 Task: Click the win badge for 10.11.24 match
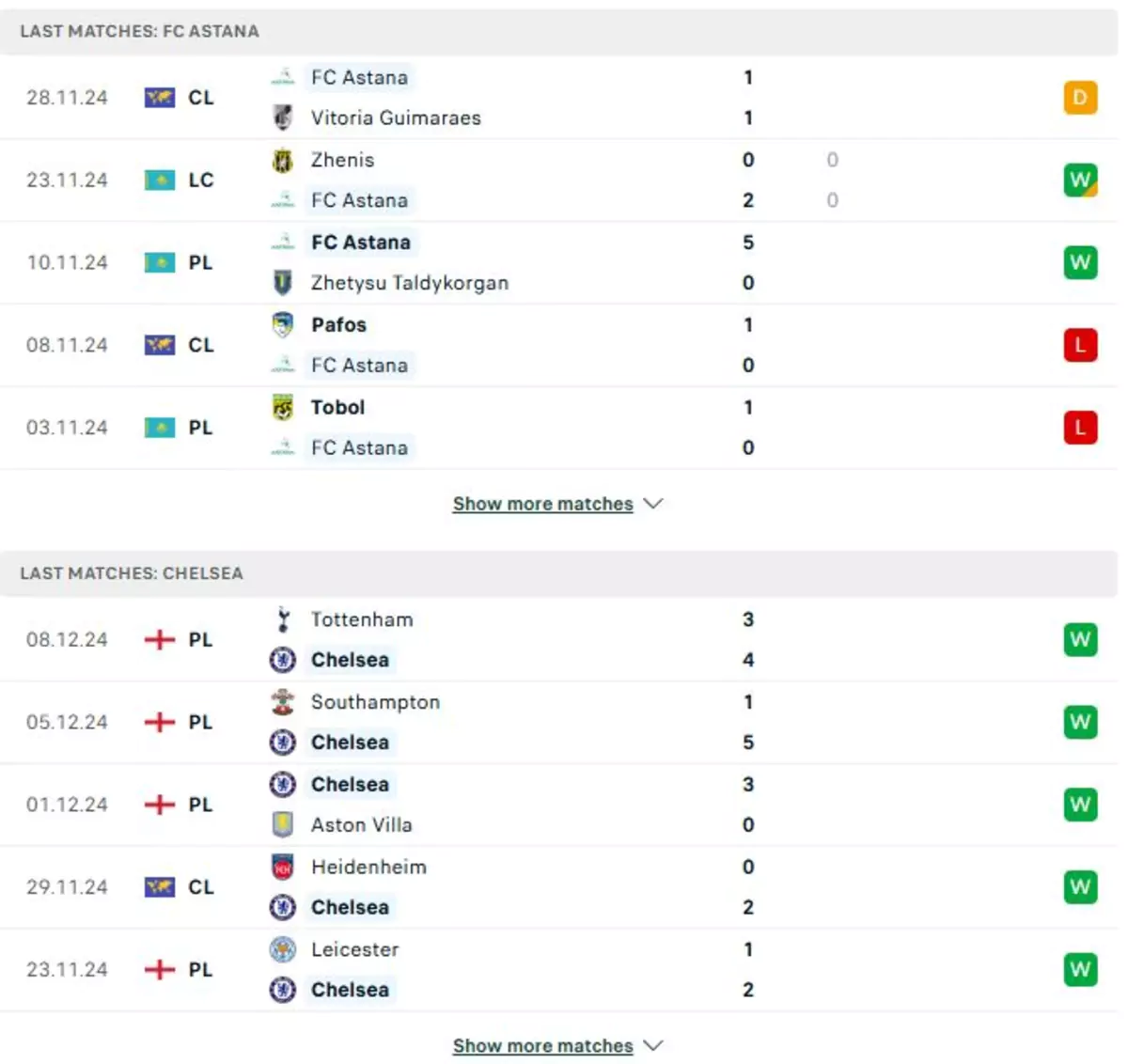pyautogui.click(x=1080, y=262)
